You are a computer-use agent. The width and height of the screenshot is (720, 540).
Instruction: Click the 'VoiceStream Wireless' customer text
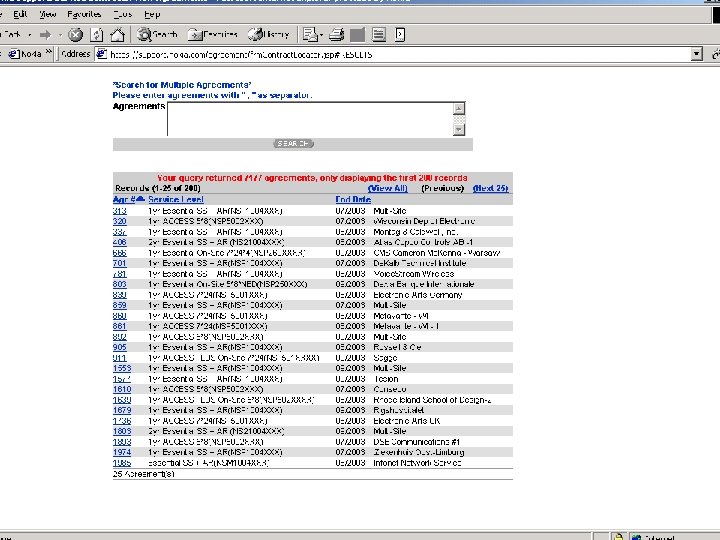(x=413, y=274)
